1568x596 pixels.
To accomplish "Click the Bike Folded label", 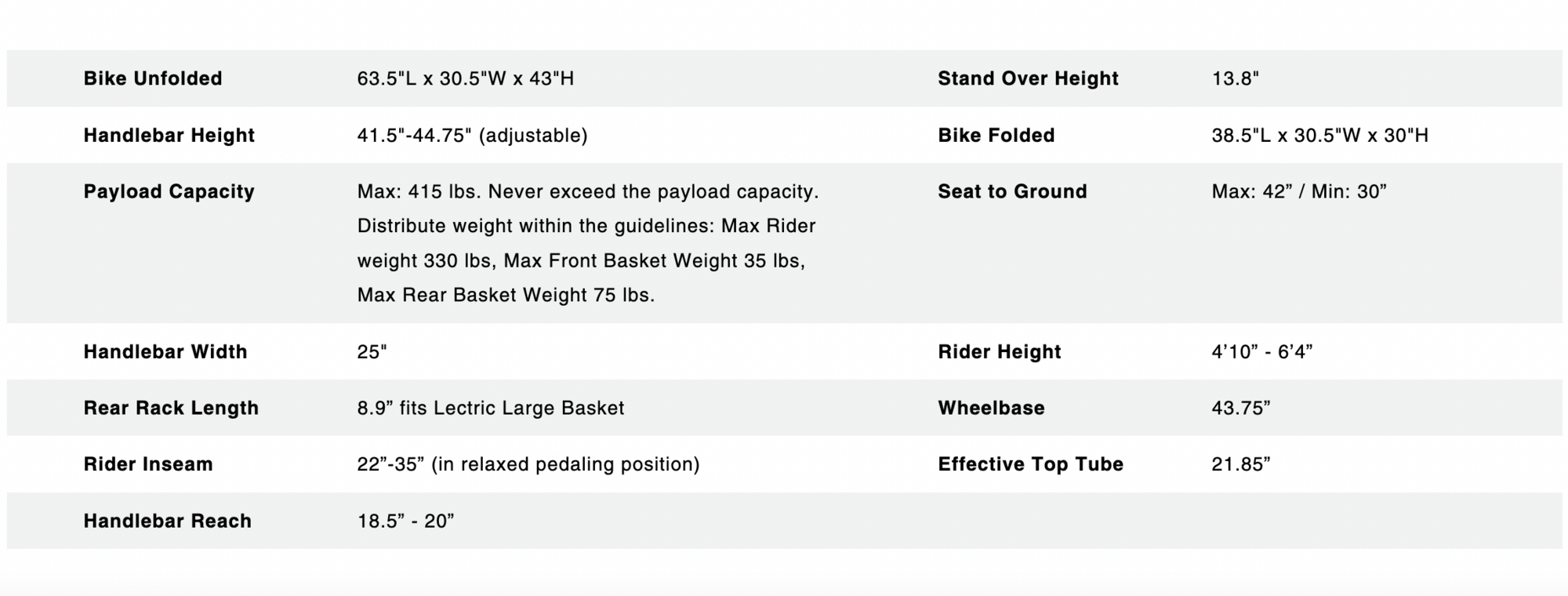I will pos(996,135).
